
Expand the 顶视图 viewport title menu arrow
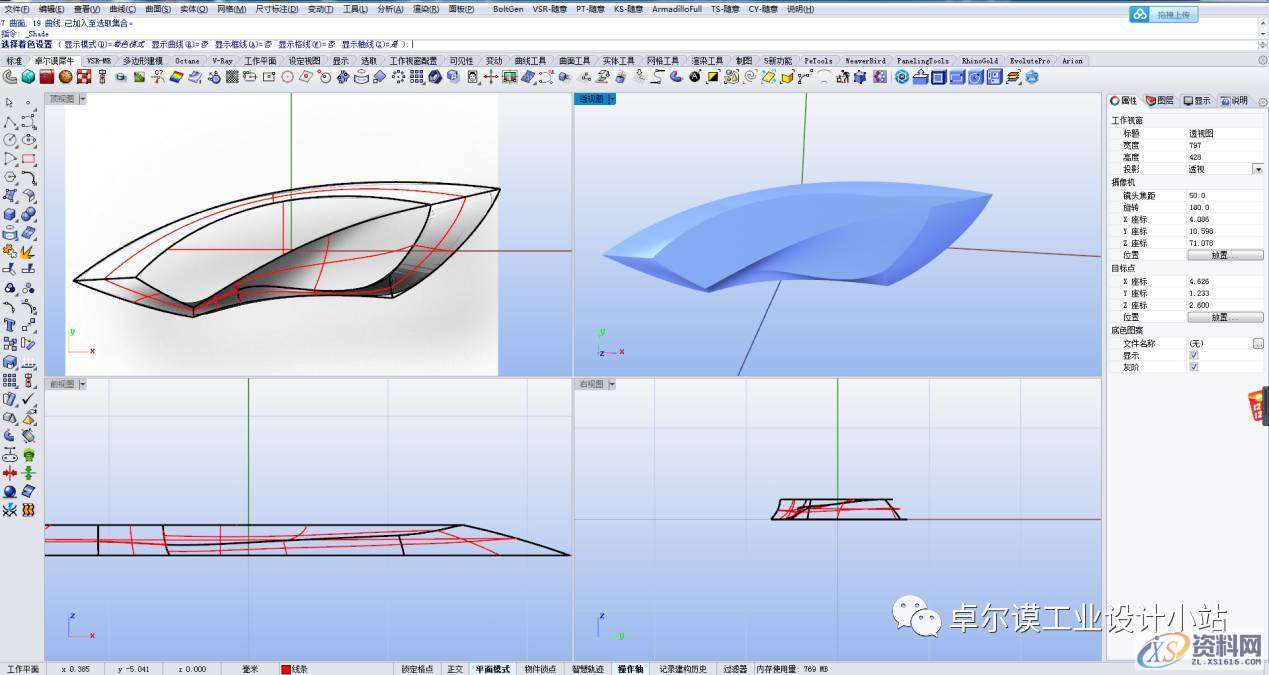pyautogui.click(x=83, y=99)
